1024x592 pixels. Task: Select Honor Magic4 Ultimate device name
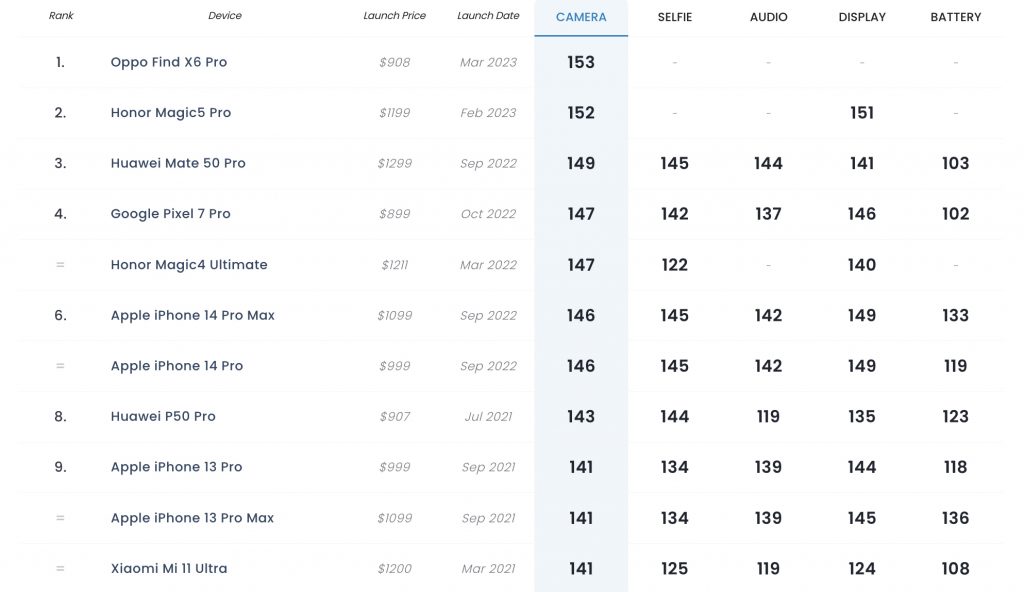(189, 265)
